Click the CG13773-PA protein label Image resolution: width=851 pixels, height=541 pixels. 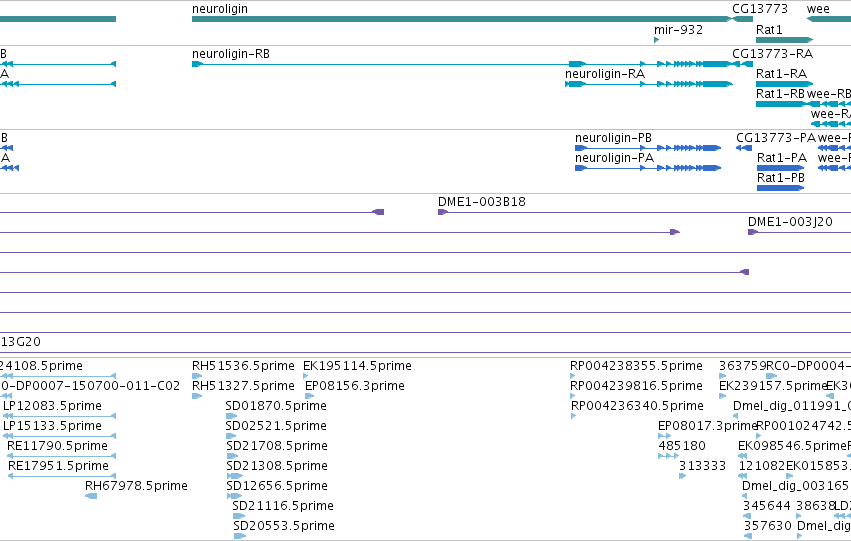776,138
